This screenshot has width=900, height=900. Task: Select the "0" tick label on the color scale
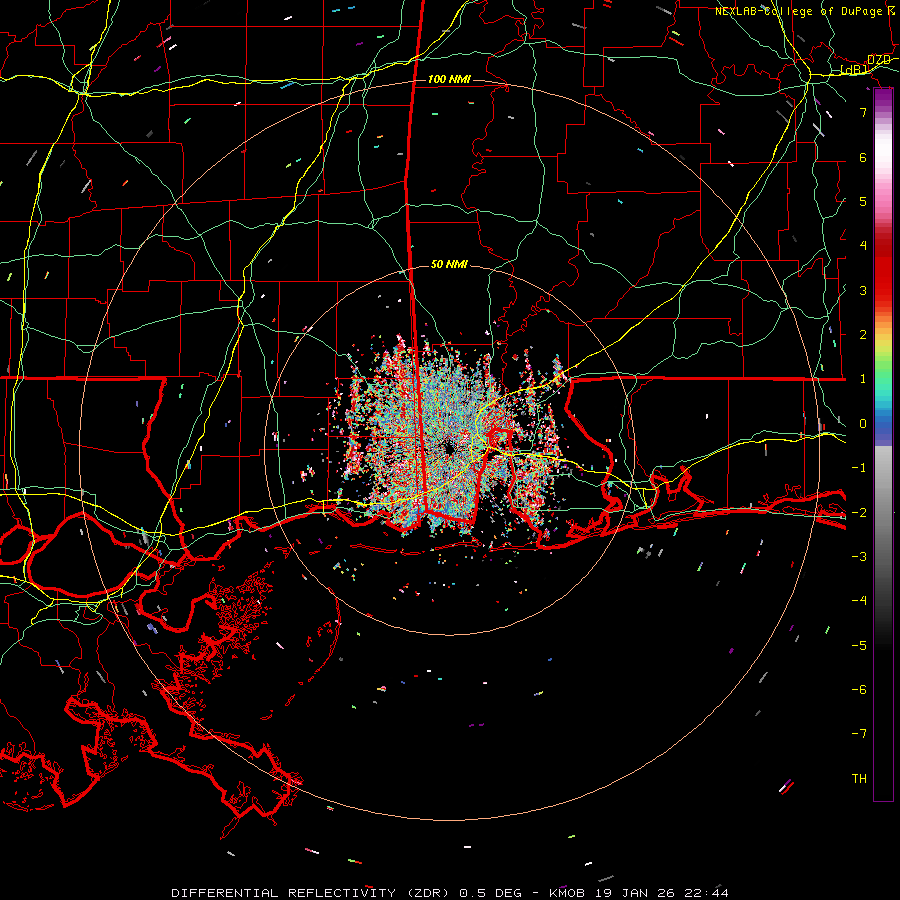coord(863,424)
